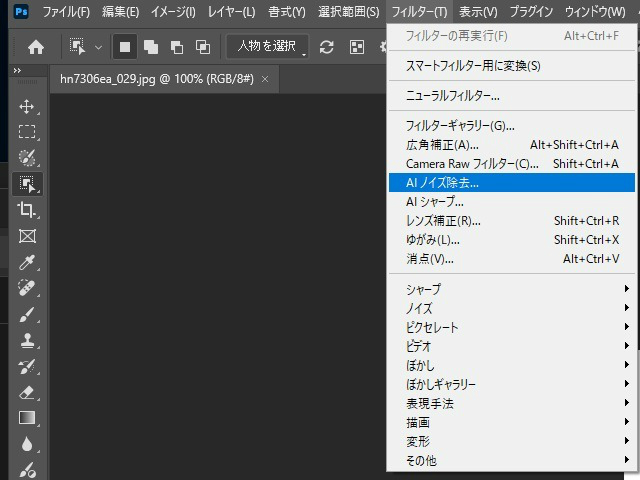Select the Crop tool

coord(27,210)
